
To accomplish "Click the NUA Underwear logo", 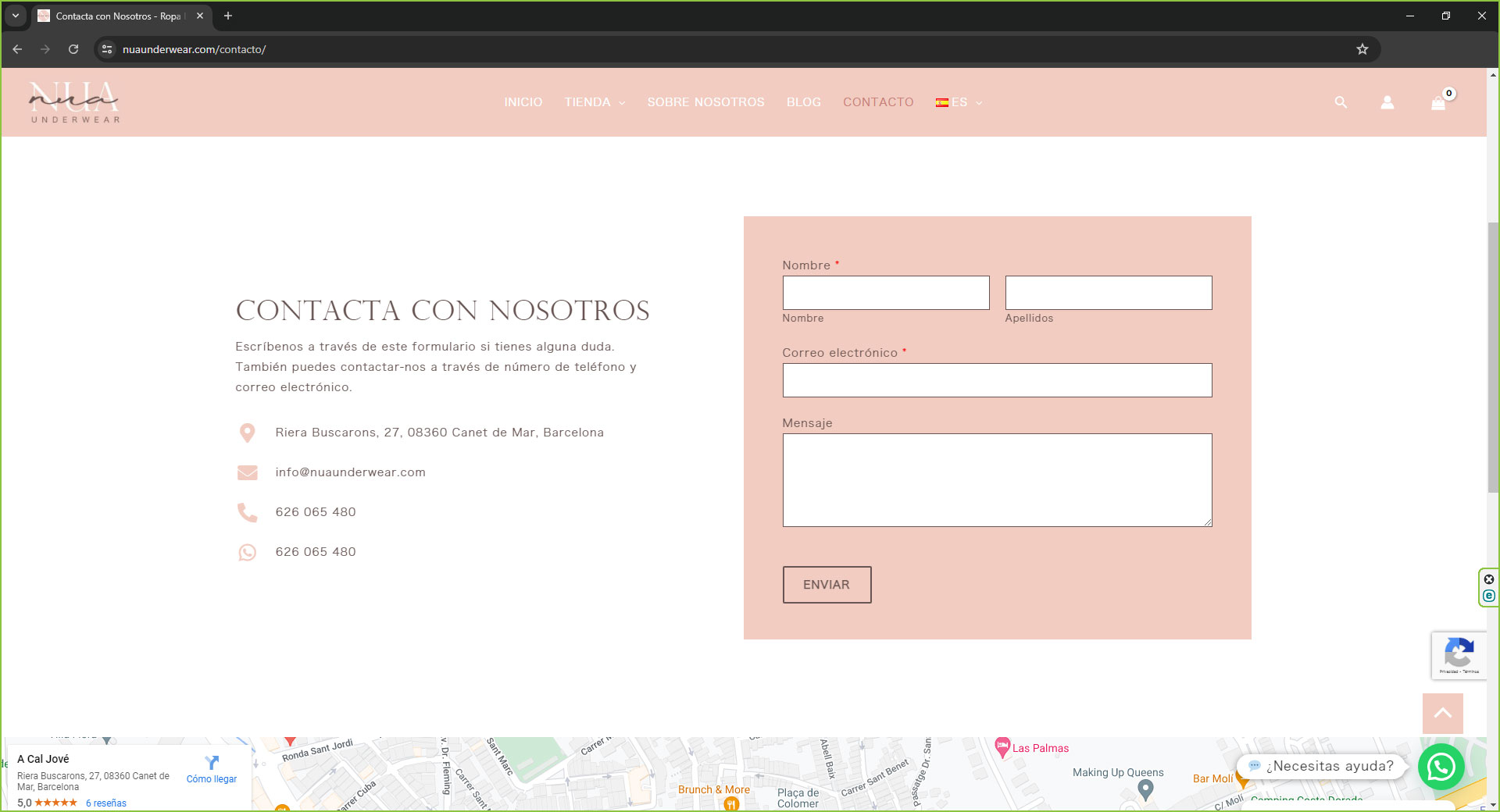I will pos(74,102).
